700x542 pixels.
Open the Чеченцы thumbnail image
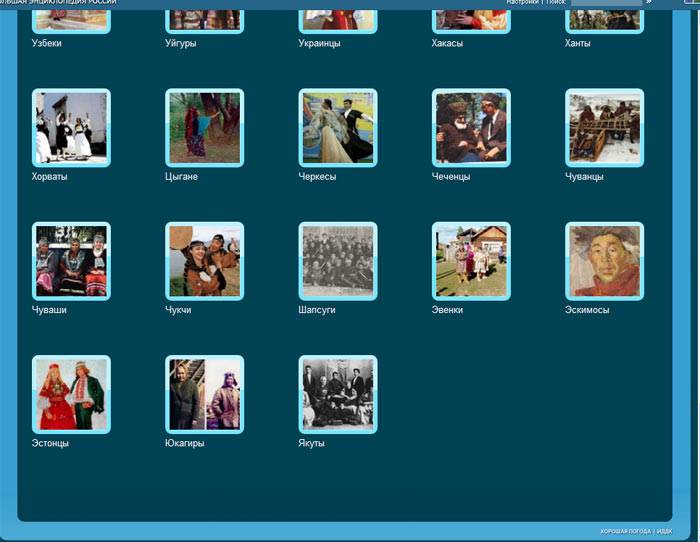click(471, 128)
